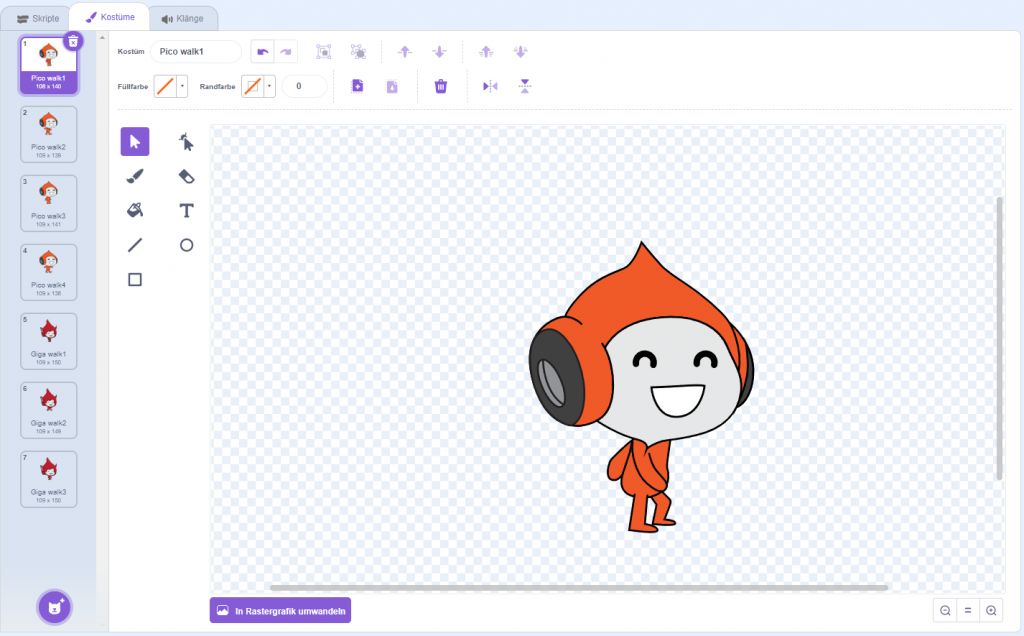Select the Giga walk1 costume thumbnail
Image resolution: width=1024 pixels, height=636 pixels.
pos(48,341)
